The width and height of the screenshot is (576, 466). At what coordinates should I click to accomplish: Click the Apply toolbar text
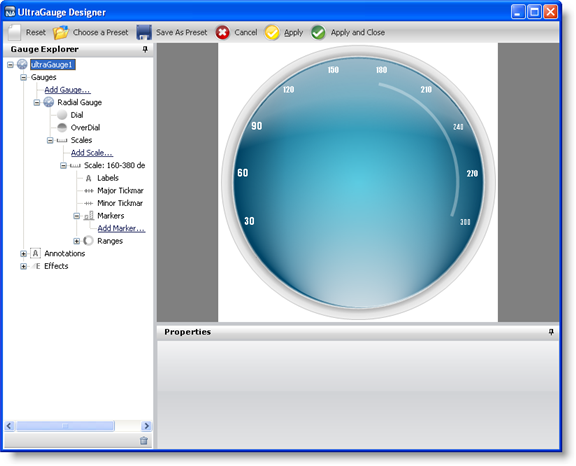click(294, 33)
